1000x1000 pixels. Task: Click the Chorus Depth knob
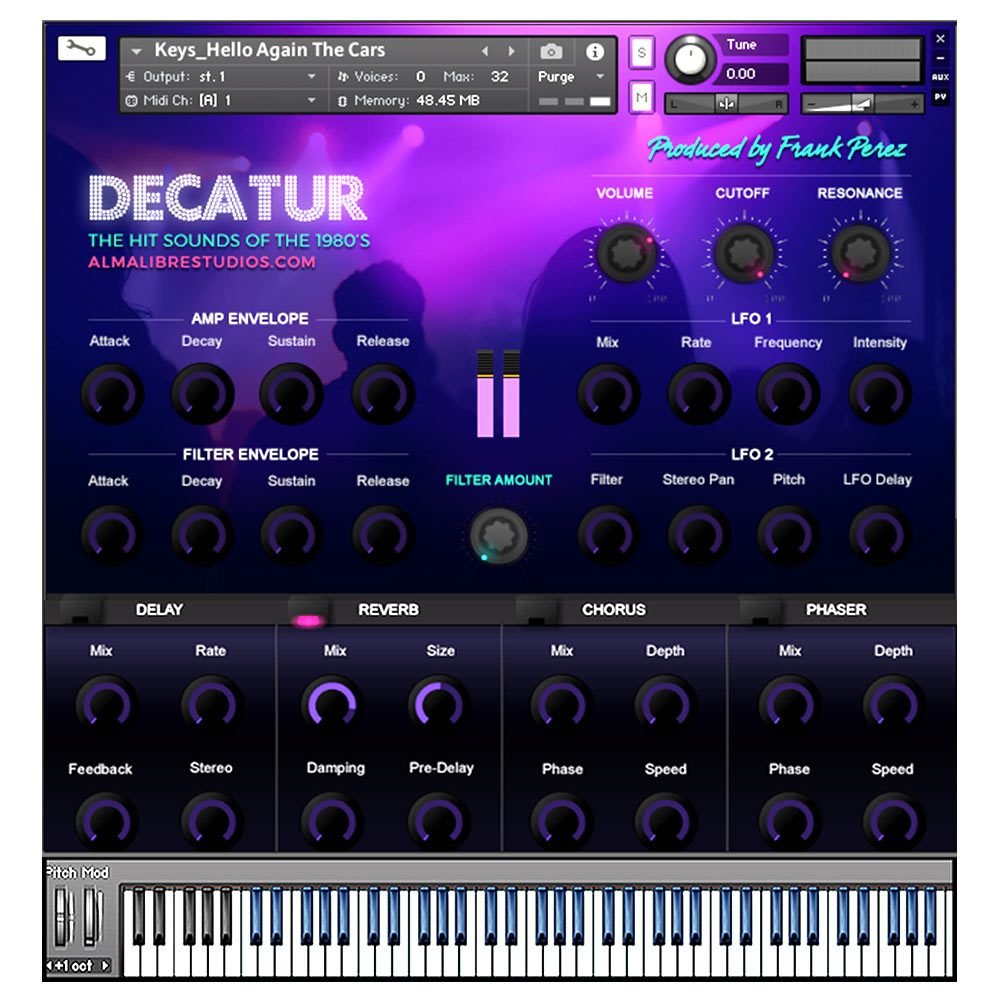665,704
